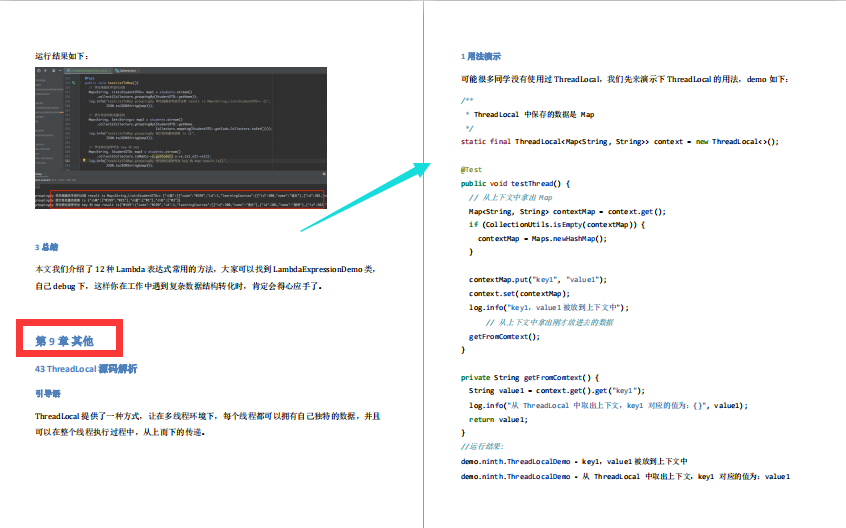Click the 'static final ThreadLocal' declaration line
The height and width of the screenshot is (528, 846).
[620, 141]
